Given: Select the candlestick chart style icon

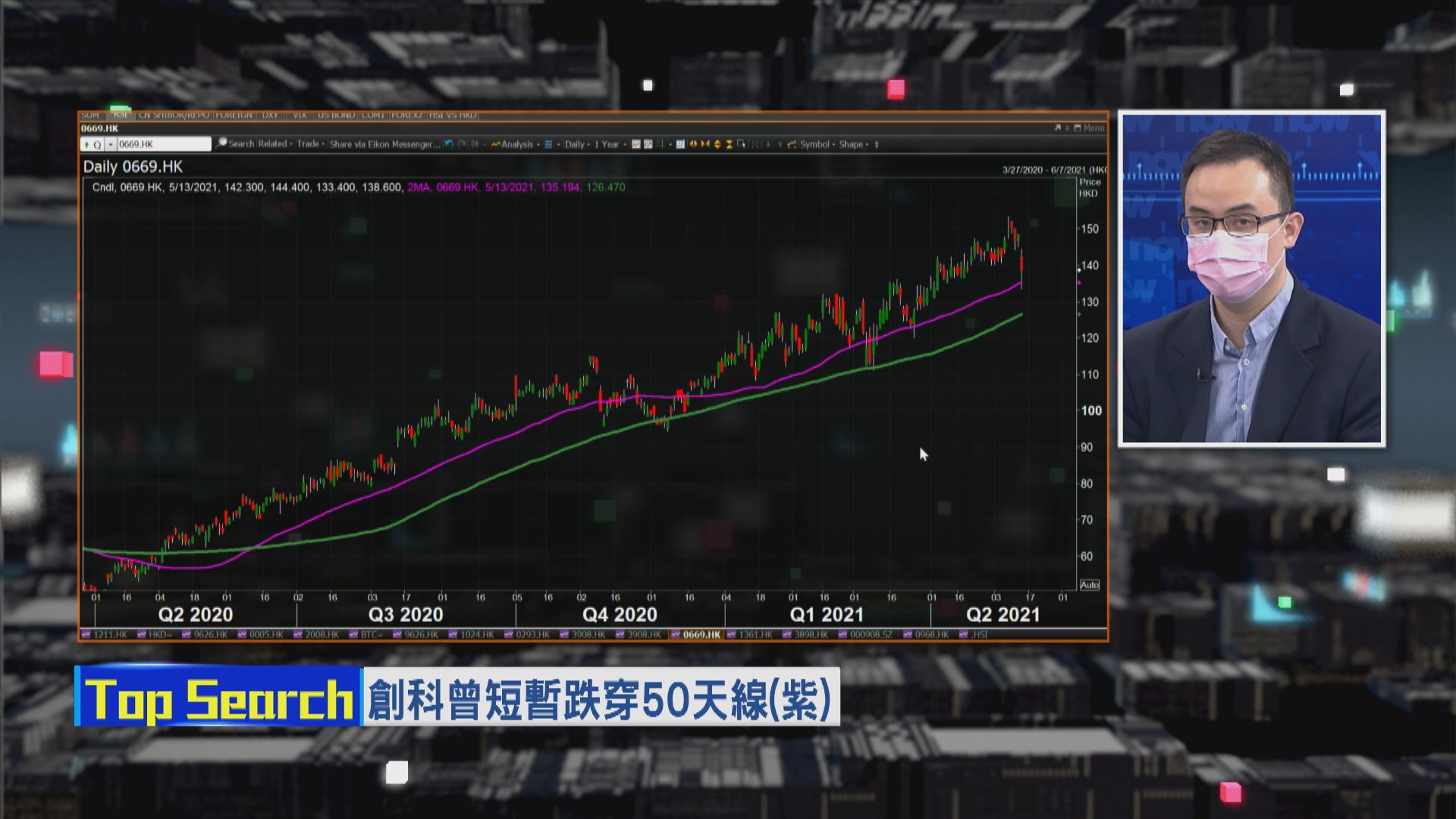Looking at the screenshot, I should click(x=637, y=144).
